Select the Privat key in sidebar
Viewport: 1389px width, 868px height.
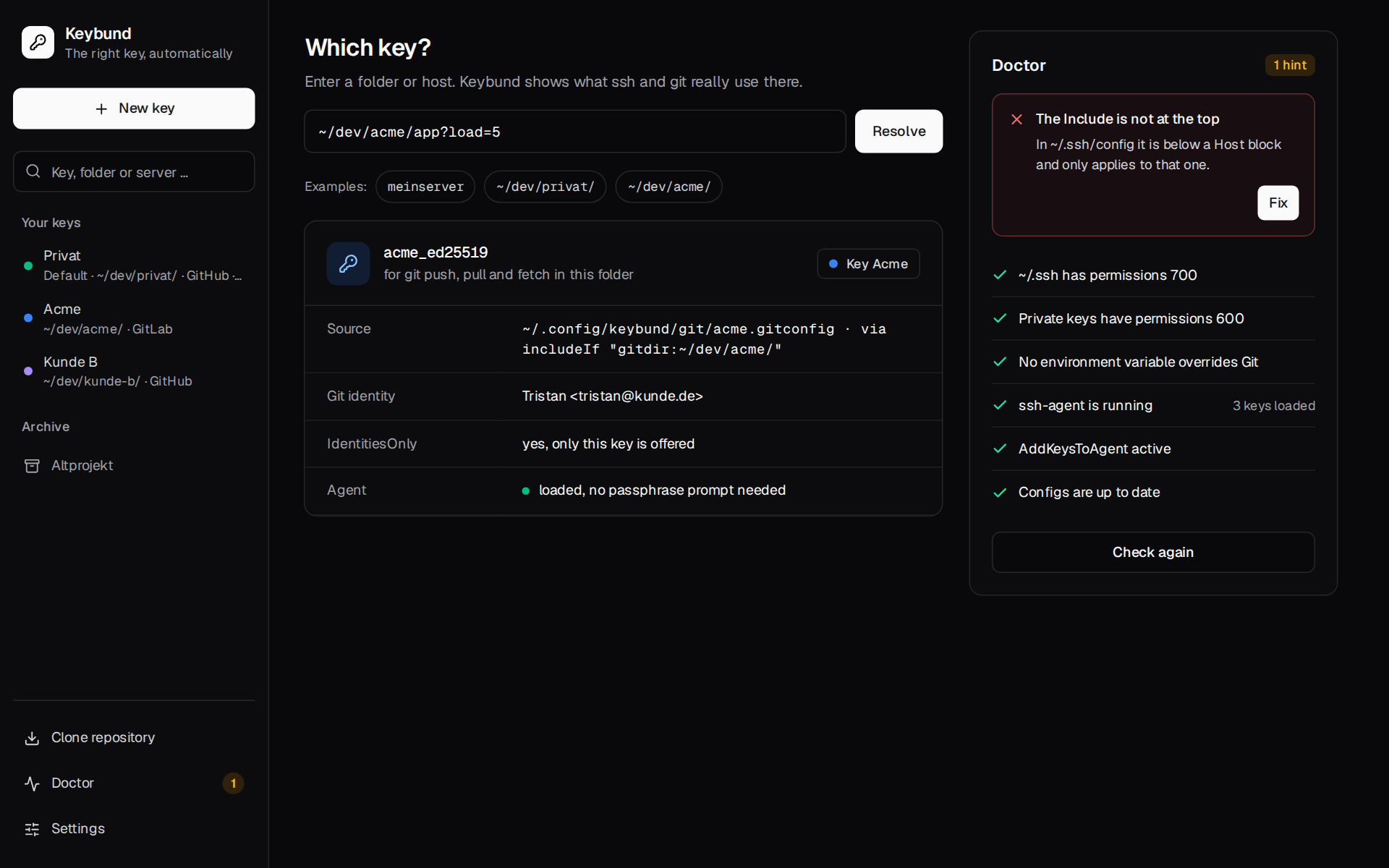click(134, 265)
